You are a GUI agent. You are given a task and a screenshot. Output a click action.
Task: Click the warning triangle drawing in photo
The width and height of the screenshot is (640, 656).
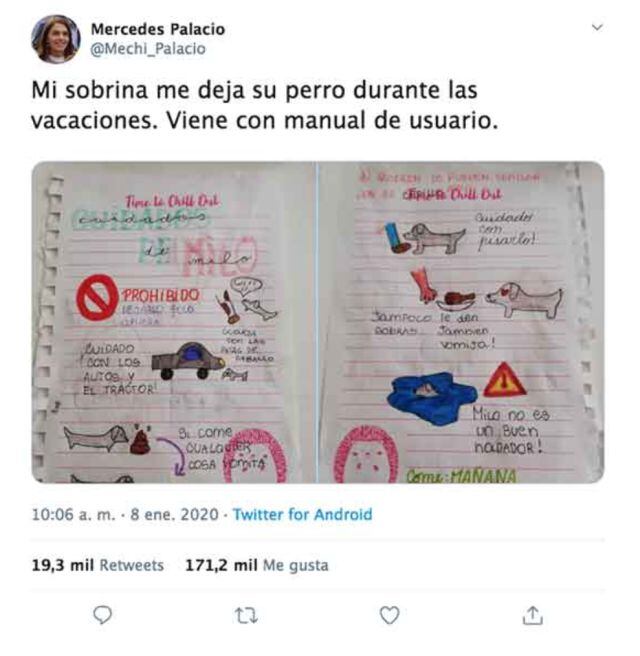point(504,380)
